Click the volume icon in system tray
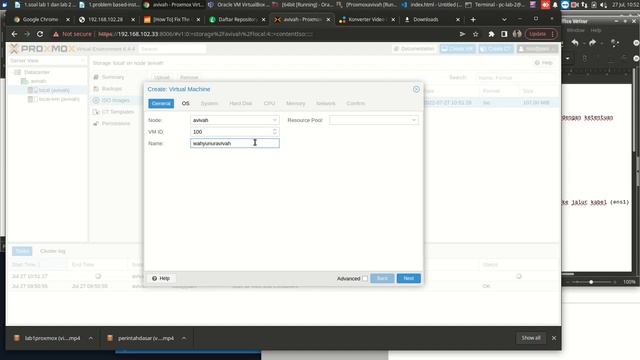Viewport: 640px width, 360px height. click(604, 5)
